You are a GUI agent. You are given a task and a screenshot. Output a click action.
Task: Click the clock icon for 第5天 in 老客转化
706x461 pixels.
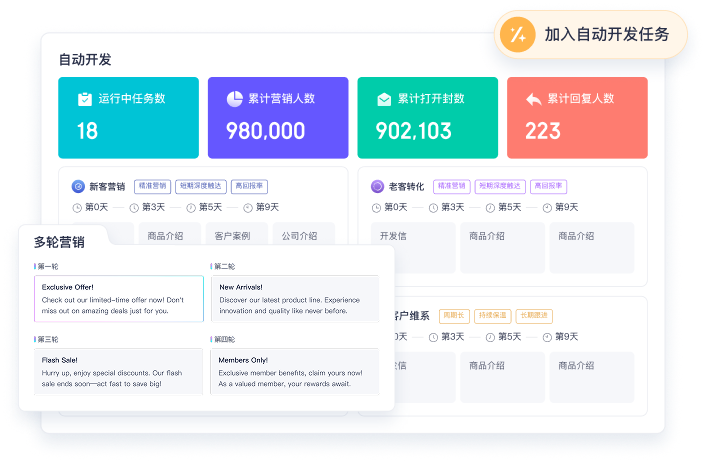pos(490,208)
